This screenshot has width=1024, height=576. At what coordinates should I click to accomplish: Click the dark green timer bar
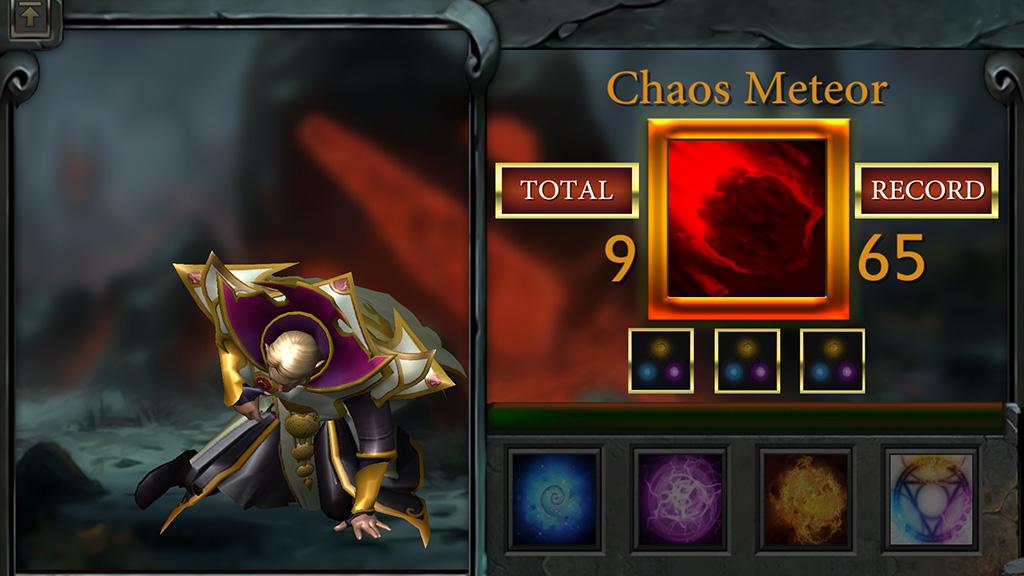745,418
